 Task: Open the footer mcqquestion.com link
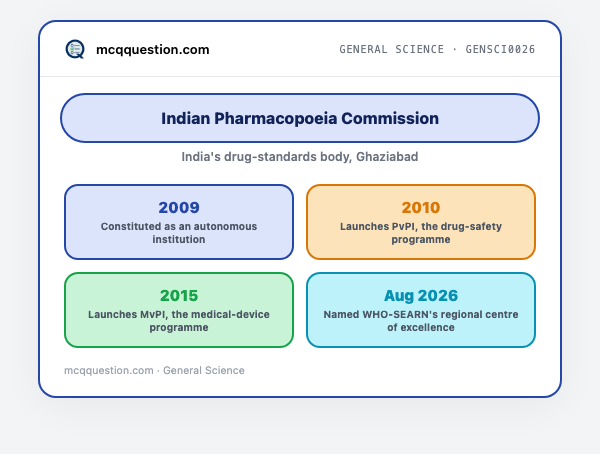[x=109, y=371]
